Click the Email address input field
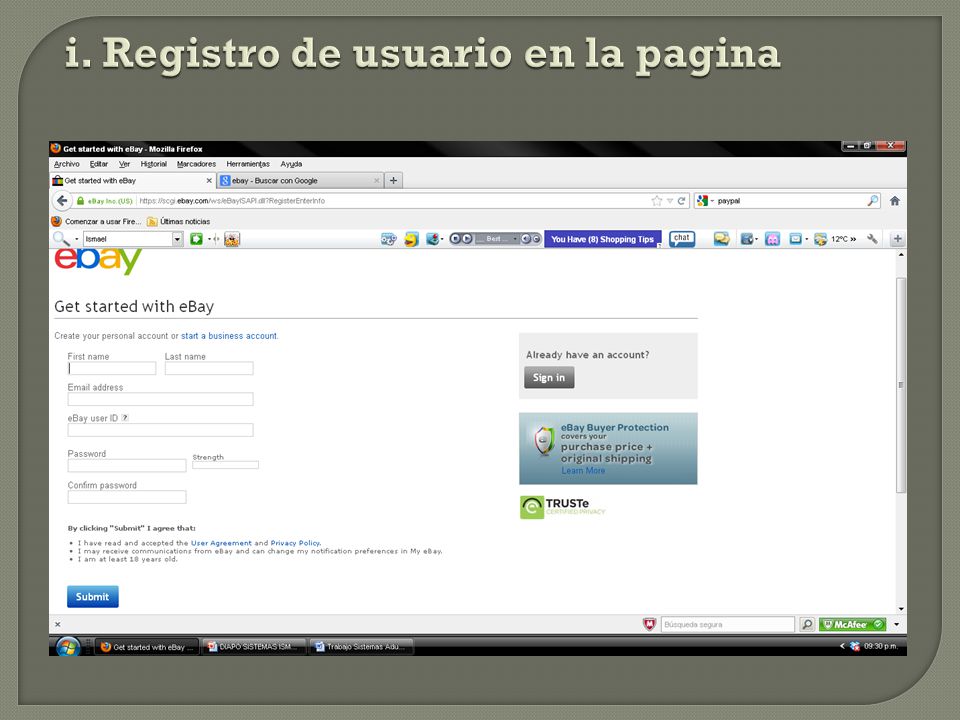Screen dimensions: 960x720 click(x=160, y=399)
